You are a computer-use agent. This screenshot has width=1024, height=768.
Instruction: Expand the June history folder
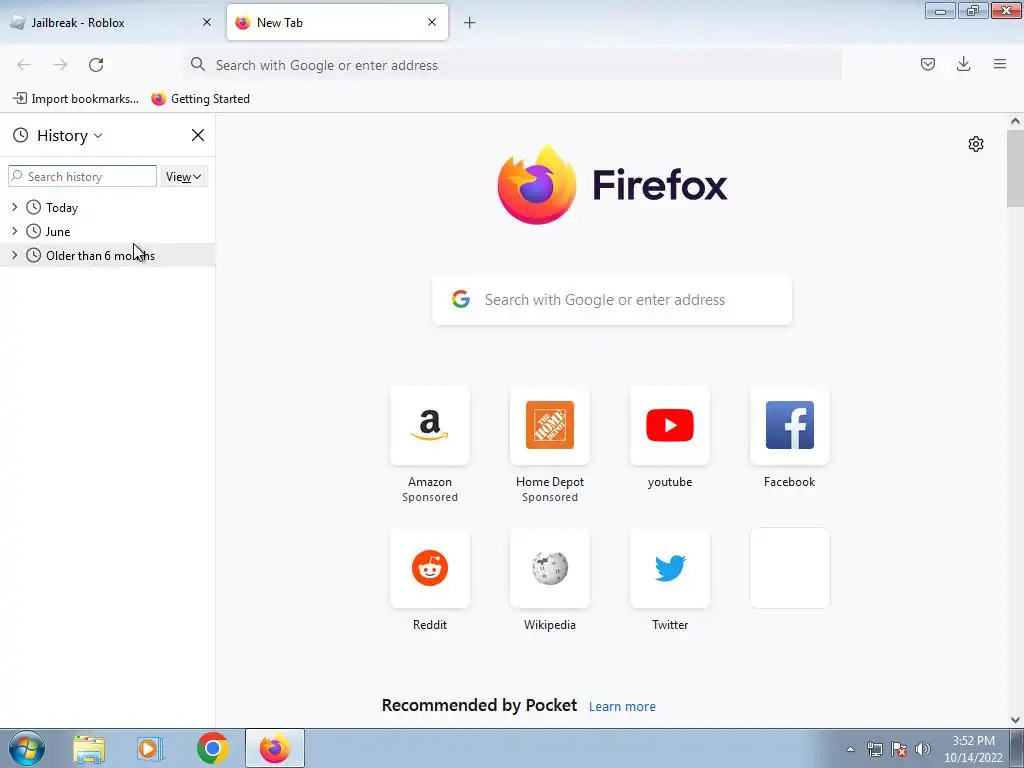[x=14, y=231]
